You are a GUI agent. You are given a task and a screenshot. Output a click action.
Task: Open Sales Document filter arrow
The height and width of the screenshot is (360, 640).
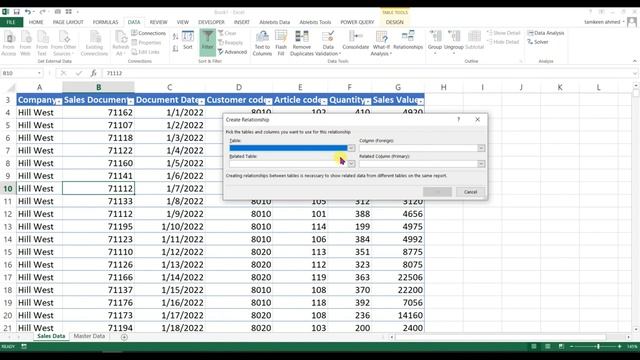(x=131, y=101)
